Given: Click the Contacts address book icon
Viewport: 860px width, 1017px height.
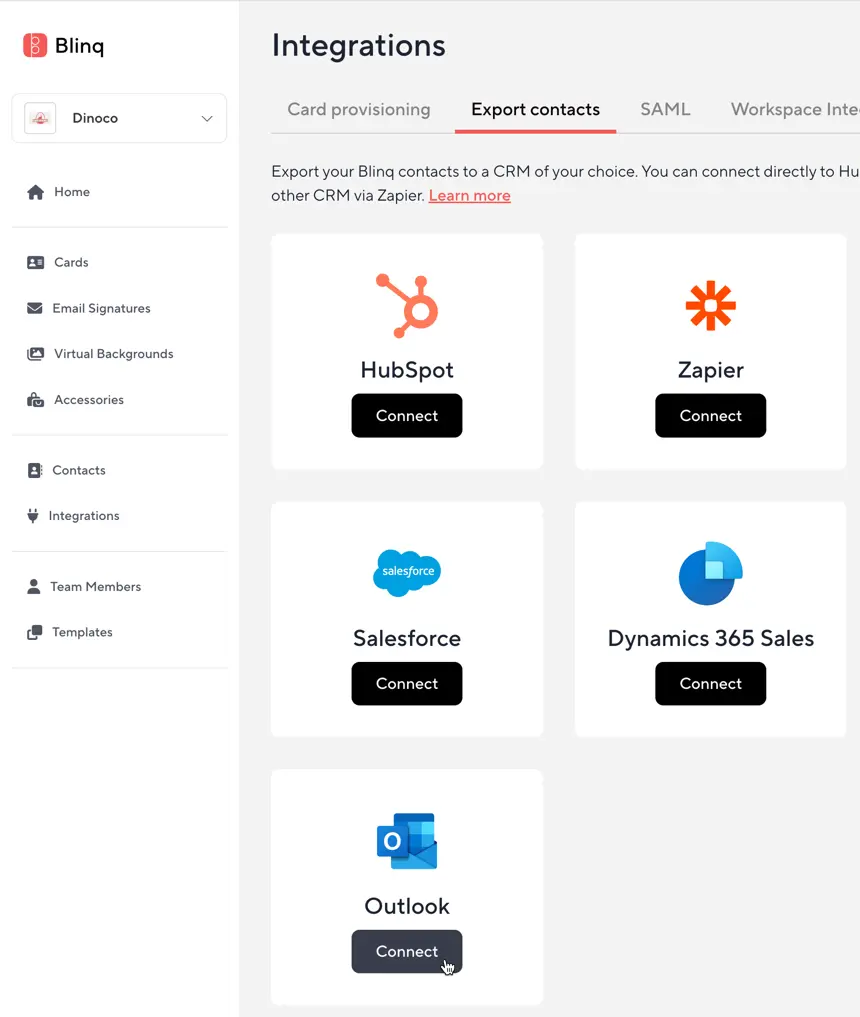Looking at the screenshot, I should point(35,470).
